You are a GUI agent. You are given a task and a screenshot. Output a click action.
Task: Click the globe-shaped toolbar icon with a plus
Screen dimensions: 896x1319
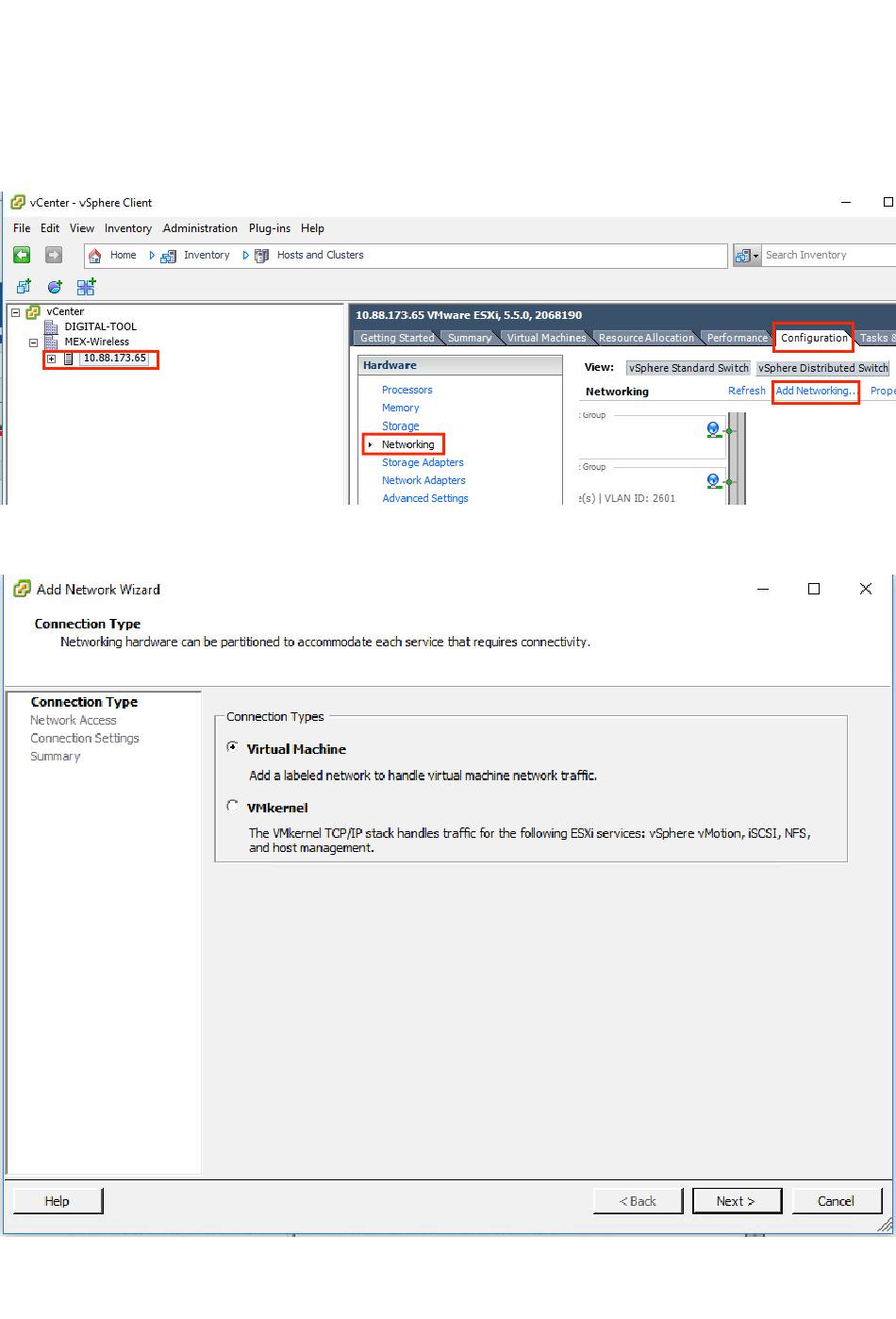click(55, 287)
